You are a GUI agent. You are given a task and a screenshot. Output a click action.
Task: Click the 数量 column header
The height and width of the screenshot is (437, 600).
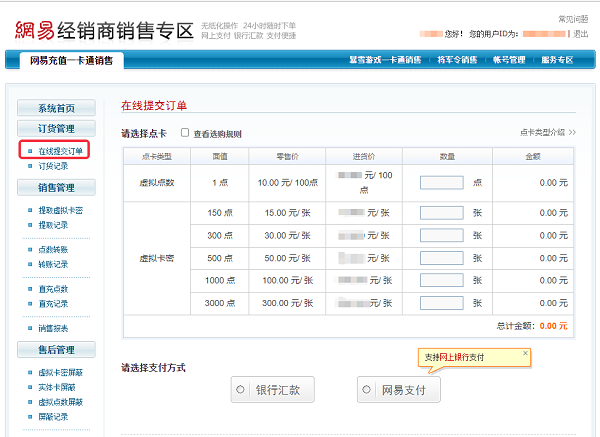point(447,156)
